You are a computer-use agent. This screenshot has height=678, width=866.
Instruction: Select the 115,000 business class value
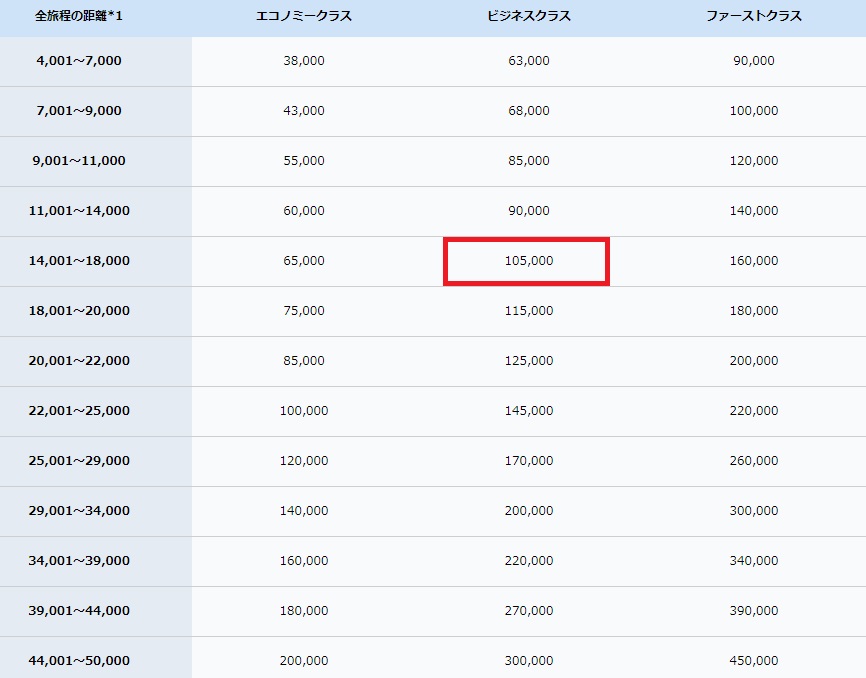tap(529, 310)
